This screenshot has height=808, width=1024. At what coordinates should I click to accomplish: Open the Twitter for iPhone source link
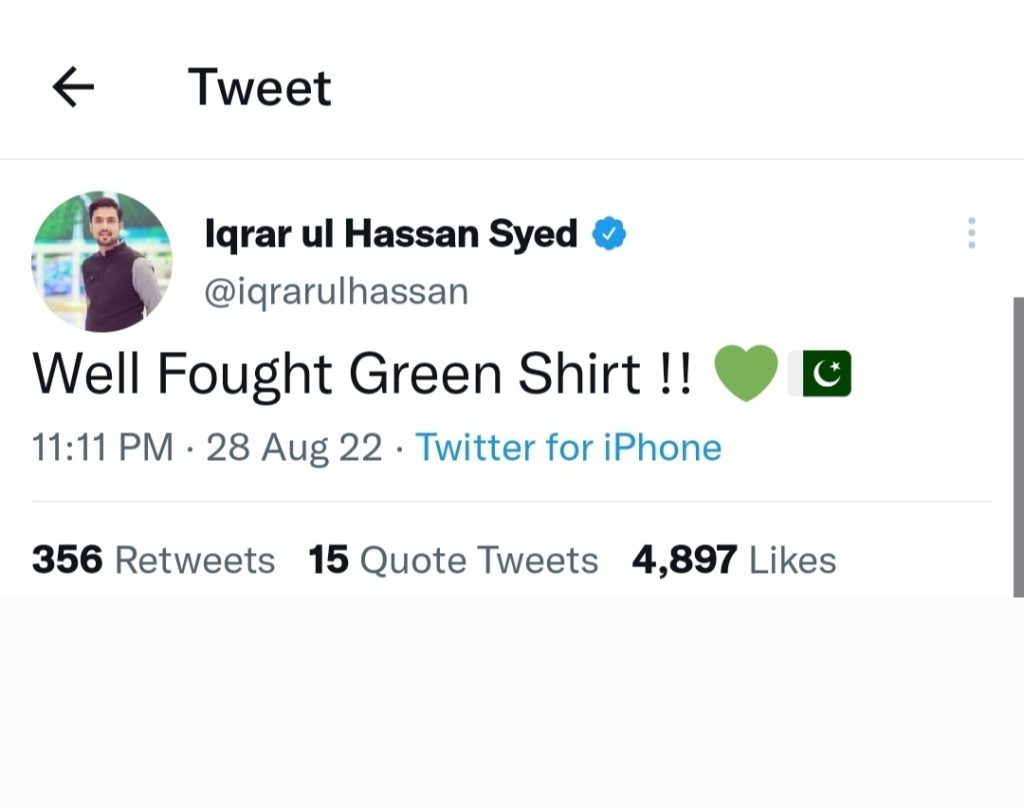(x=569, y=448)
